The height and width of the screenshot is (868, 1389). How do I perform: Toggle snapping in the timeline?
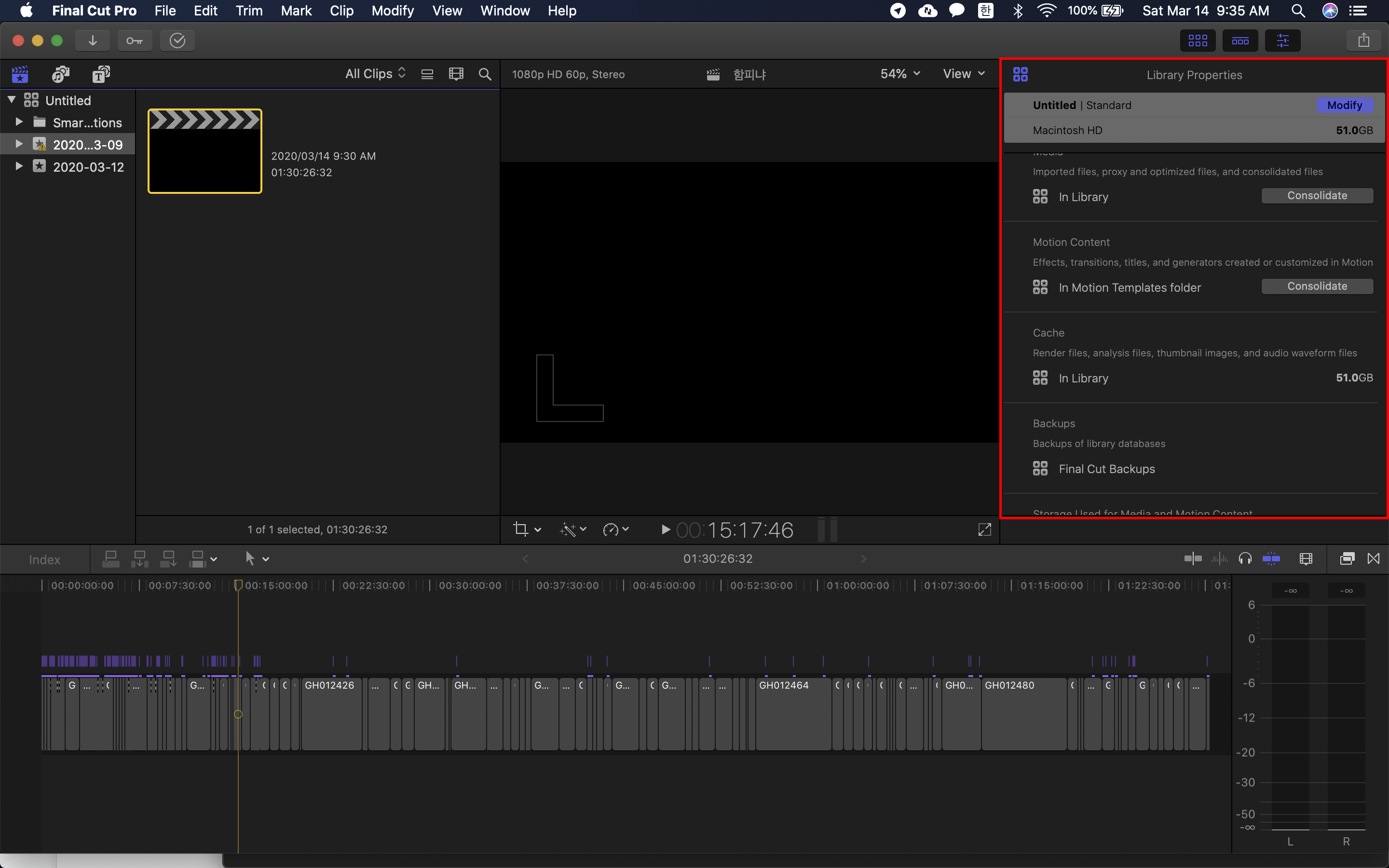coord(1271,558)
